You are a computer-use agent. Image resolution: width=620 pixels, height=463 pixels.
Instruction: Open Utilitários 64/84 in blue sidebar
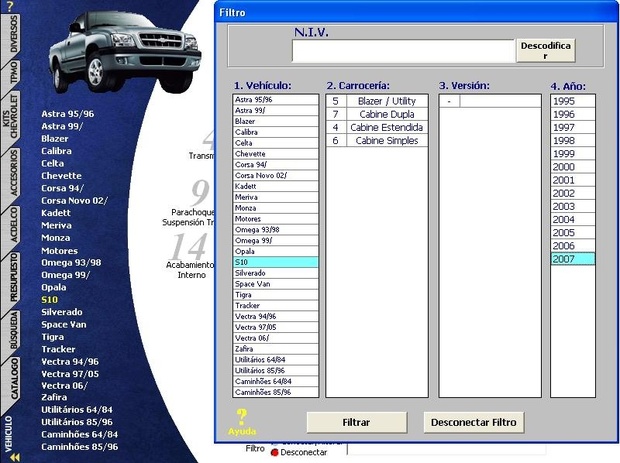77,410
